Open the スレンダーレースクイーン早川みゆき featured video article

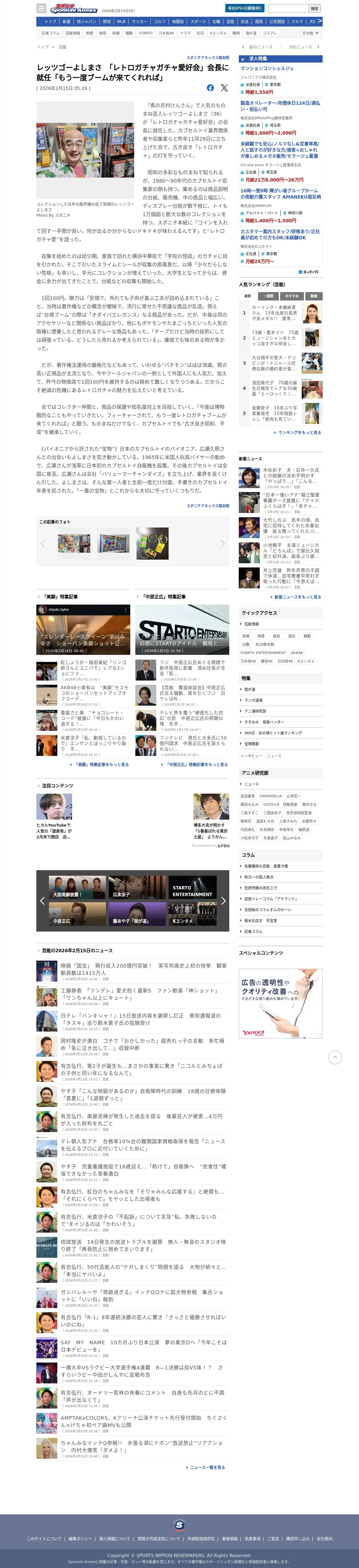pyautogui.click(x=84, y=629)
